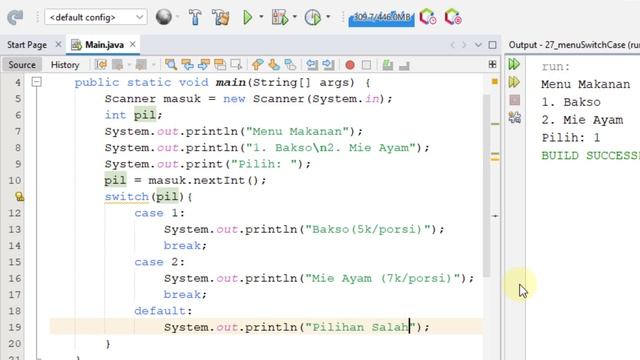Click the Profile Project icon
The image size is (640, 360).
[313, 17]
